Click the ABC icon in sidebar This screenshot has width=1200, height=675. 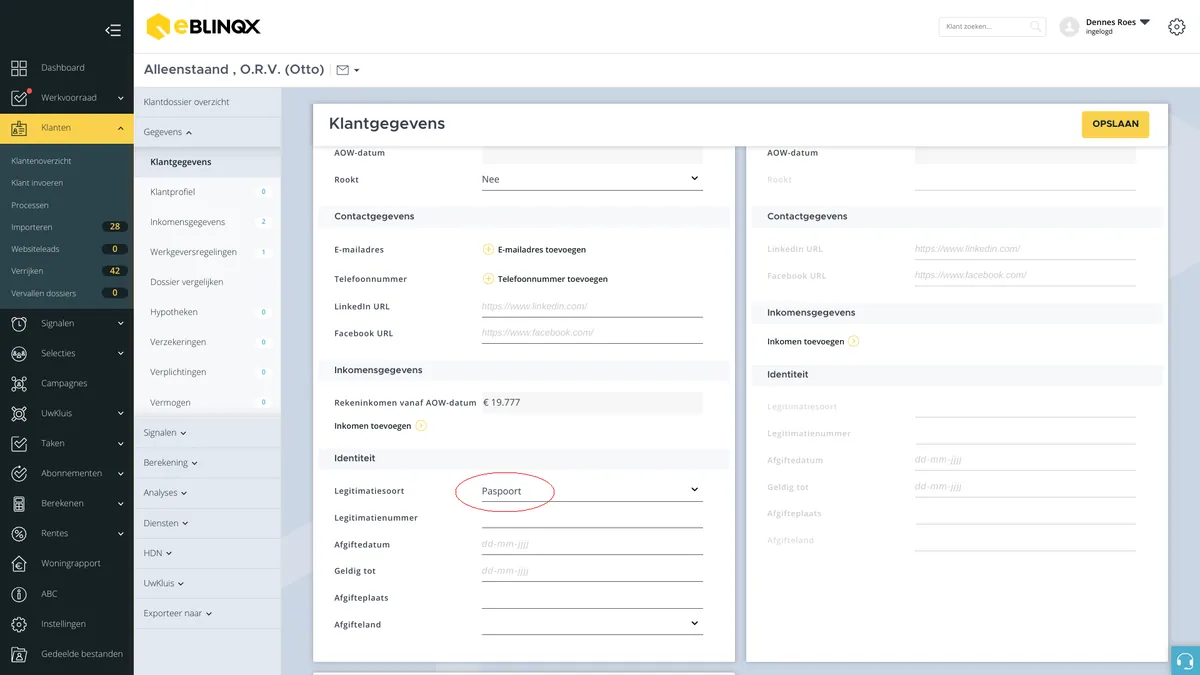pyautogui.click(x=19, y=593)
